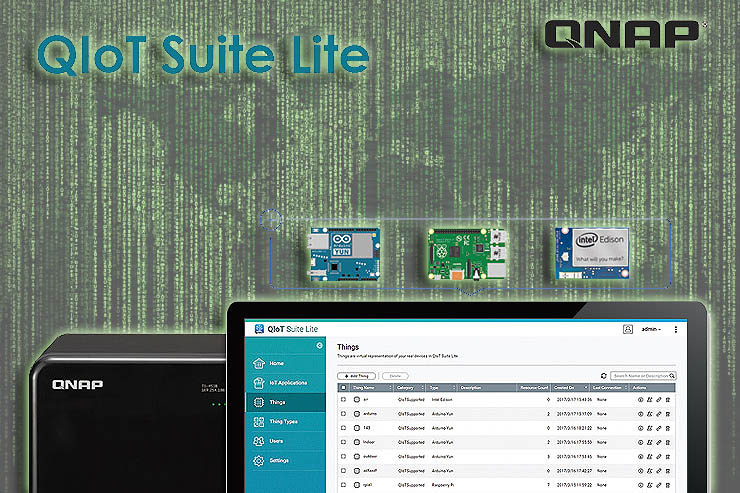Select the Thing Types sidebar icon

256,422
